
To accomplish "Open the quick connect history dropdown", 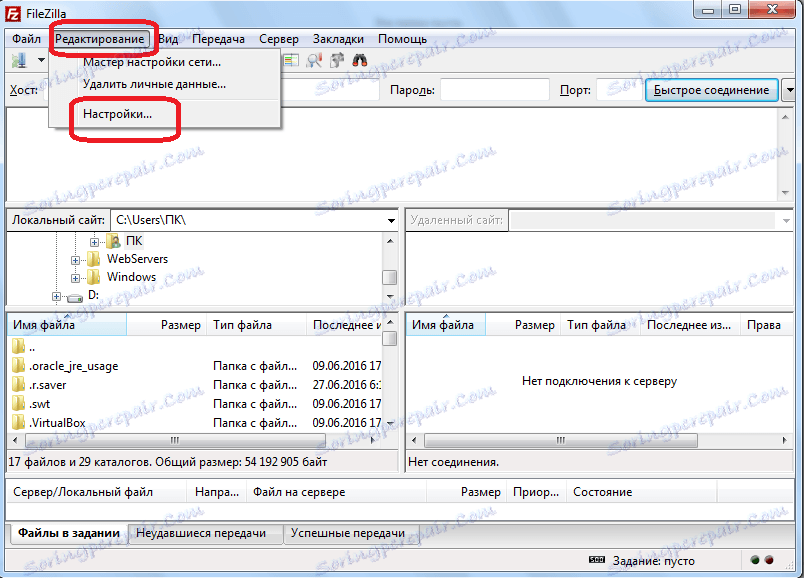I will pyautogui.click(x=790, y=90).
